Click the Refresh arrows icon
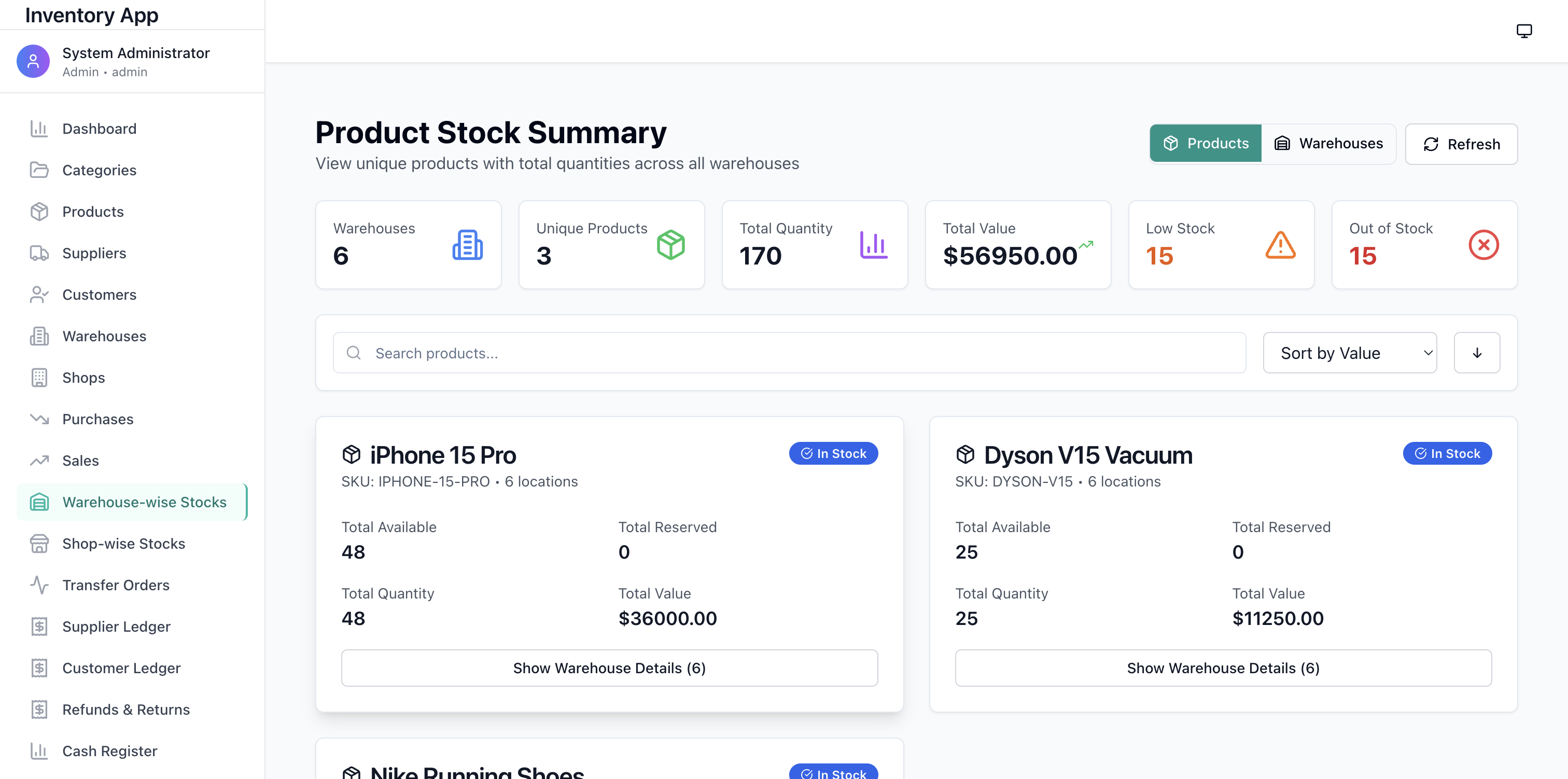The height and width of the screenshot is (779, 1568). (1431, 144)
